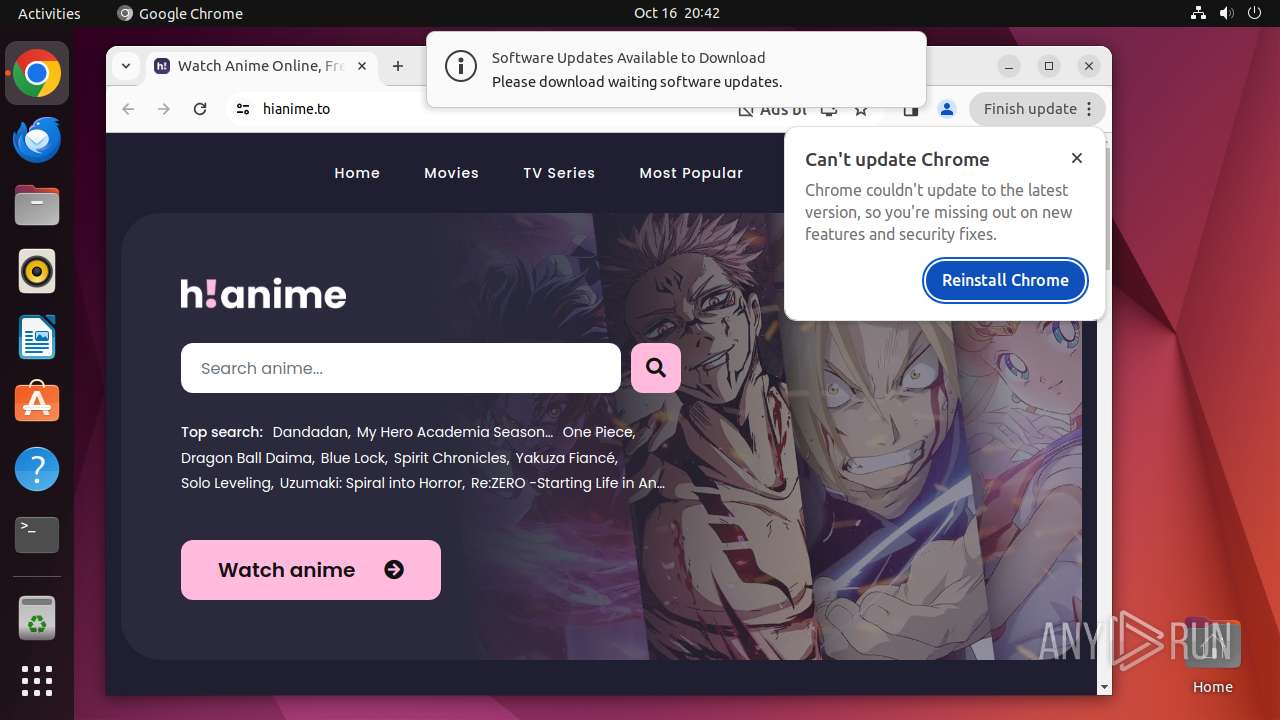The height and width of the screenshot is (720, 1280).
Task: Open the Home desktop icon
Action: (x=1212, y=657)
